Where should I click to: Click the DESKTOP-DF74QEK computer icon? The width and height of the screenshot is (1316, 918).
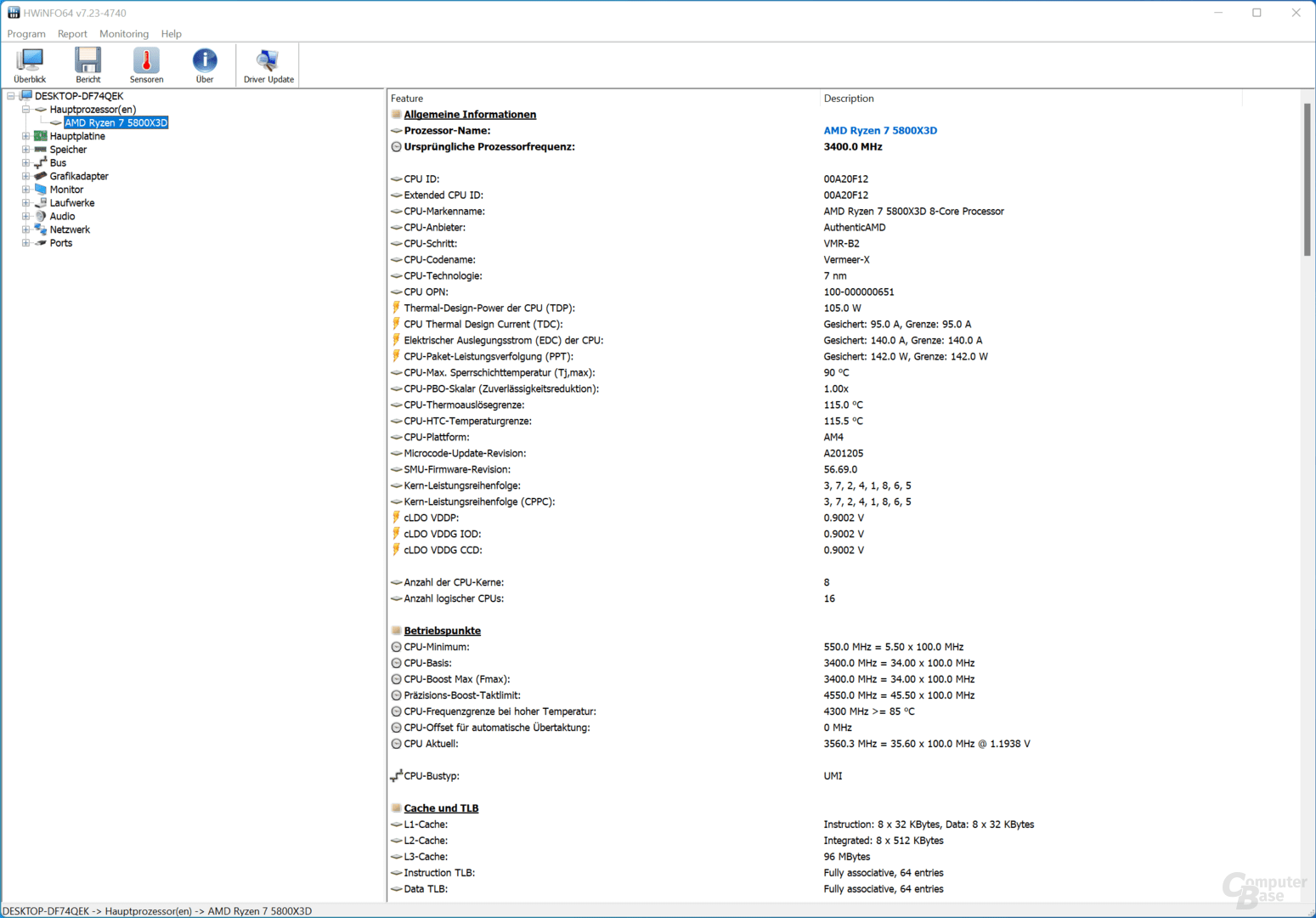25,96
